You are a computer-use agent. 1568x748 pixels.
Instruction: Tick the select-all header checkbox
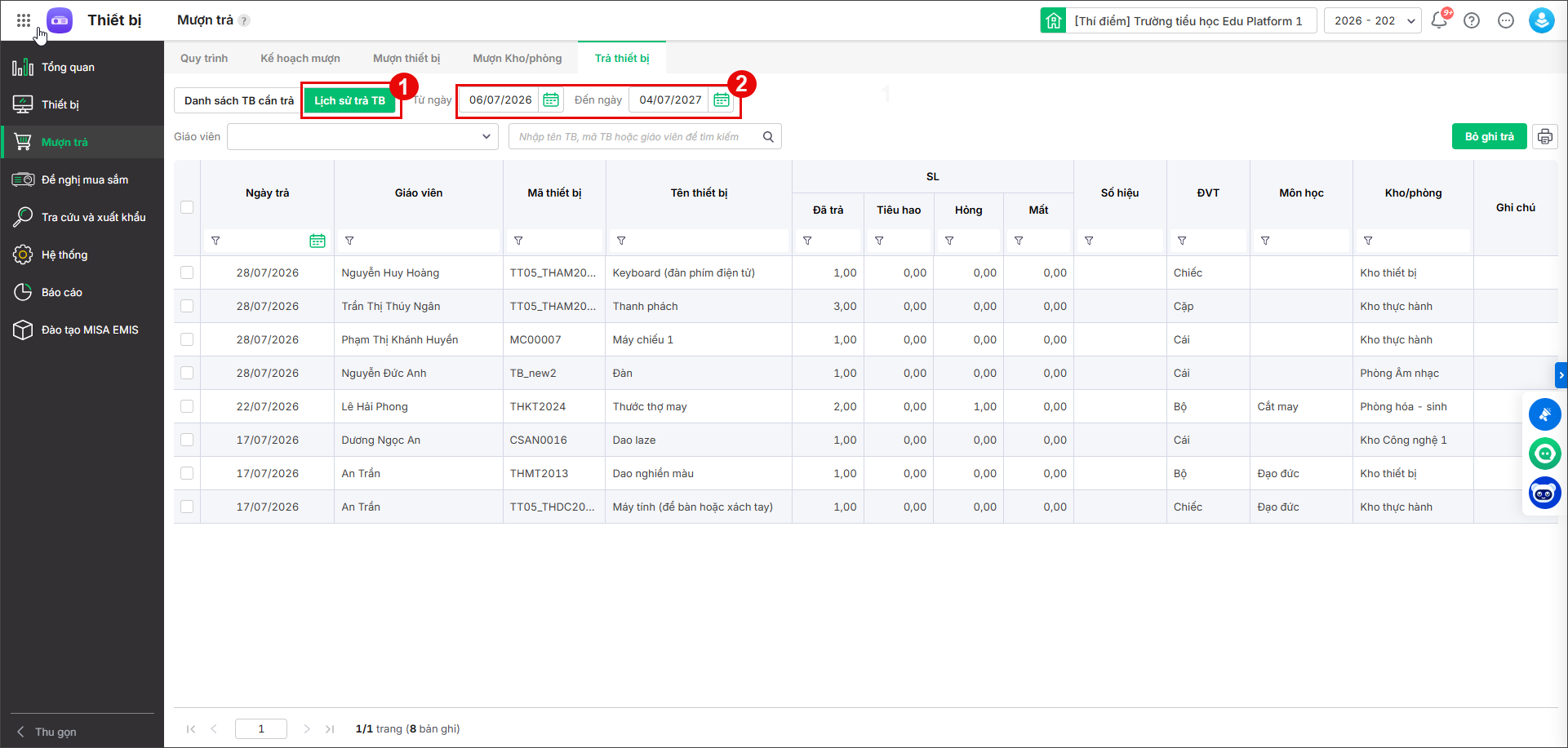click(187, 207)
